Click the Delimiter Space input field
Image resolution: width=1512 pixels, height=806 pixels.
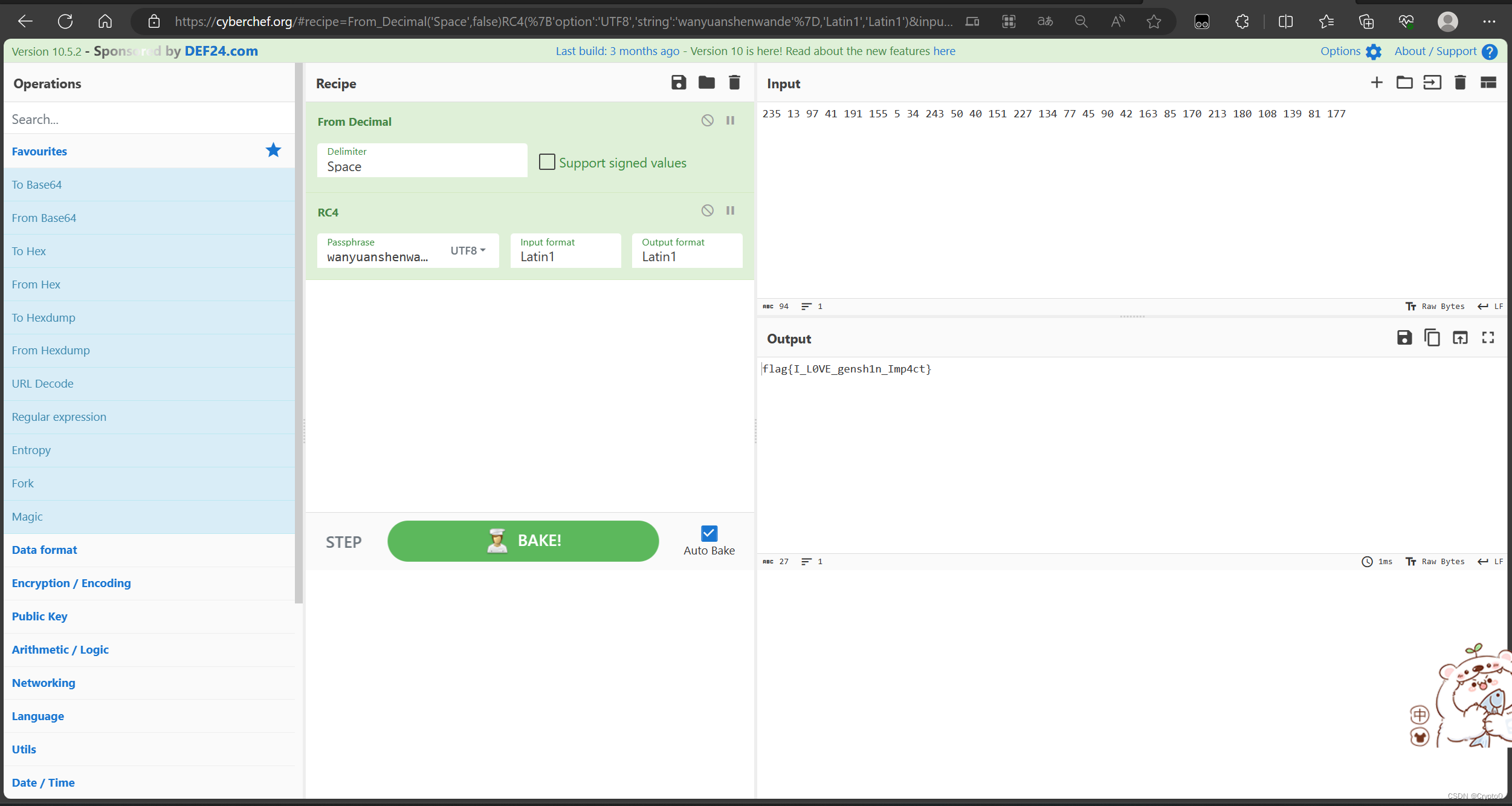419,166
